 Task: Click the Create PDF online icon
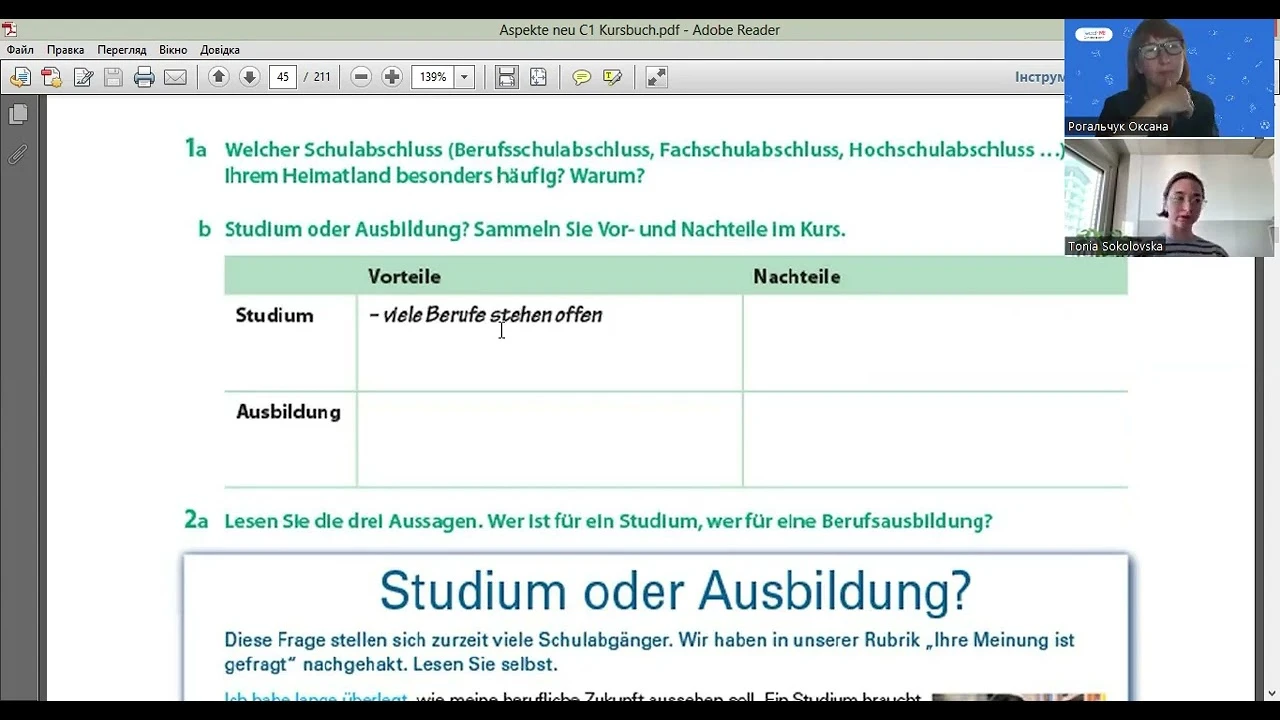click(x=51, y=77)
